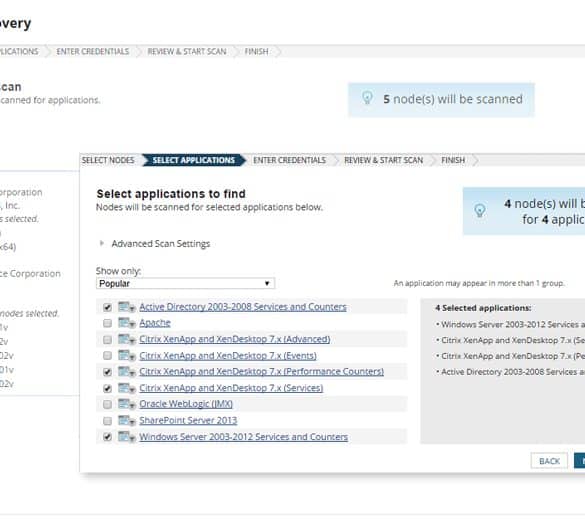Viewport: 585px width, 531px height.
Task: Click the Back button
Action: (x=549, y=461)
